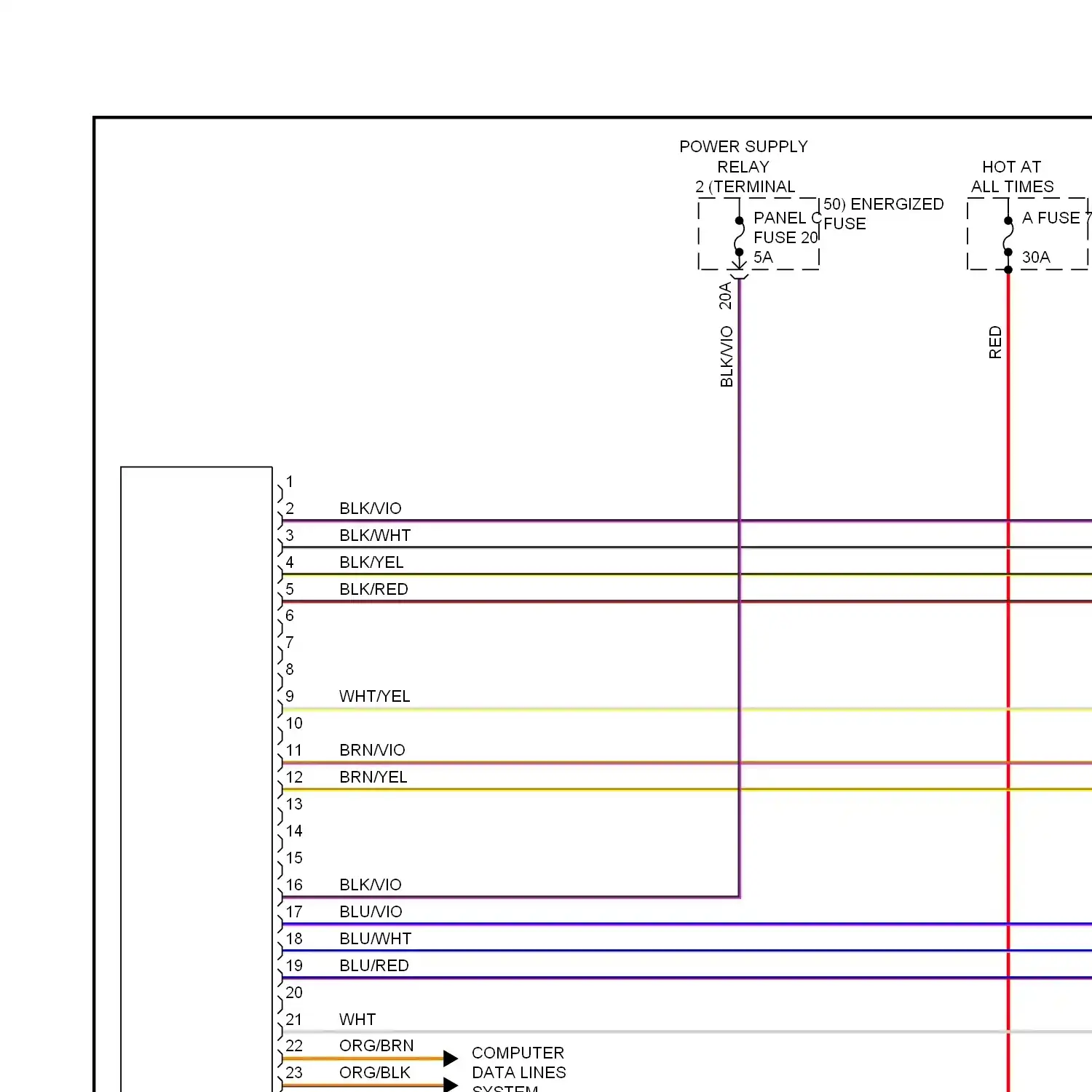Select the RELAY label under POWER SUPPLY
Image resolution: width=1092 pixels, height=1092 pixels.
coord(743,167)
